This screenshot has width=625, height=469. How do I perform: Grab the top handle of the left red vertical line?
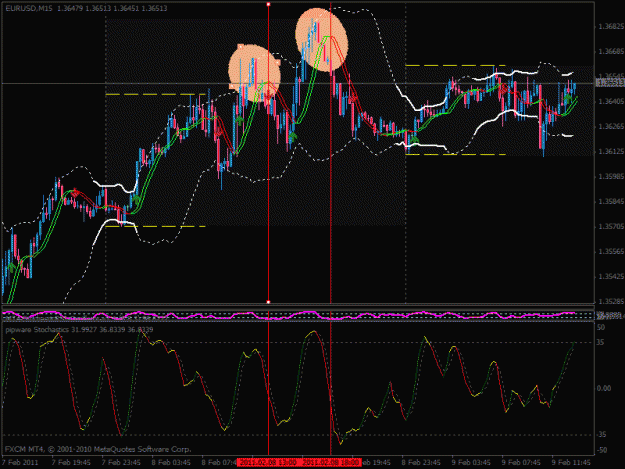coord(268,4)
